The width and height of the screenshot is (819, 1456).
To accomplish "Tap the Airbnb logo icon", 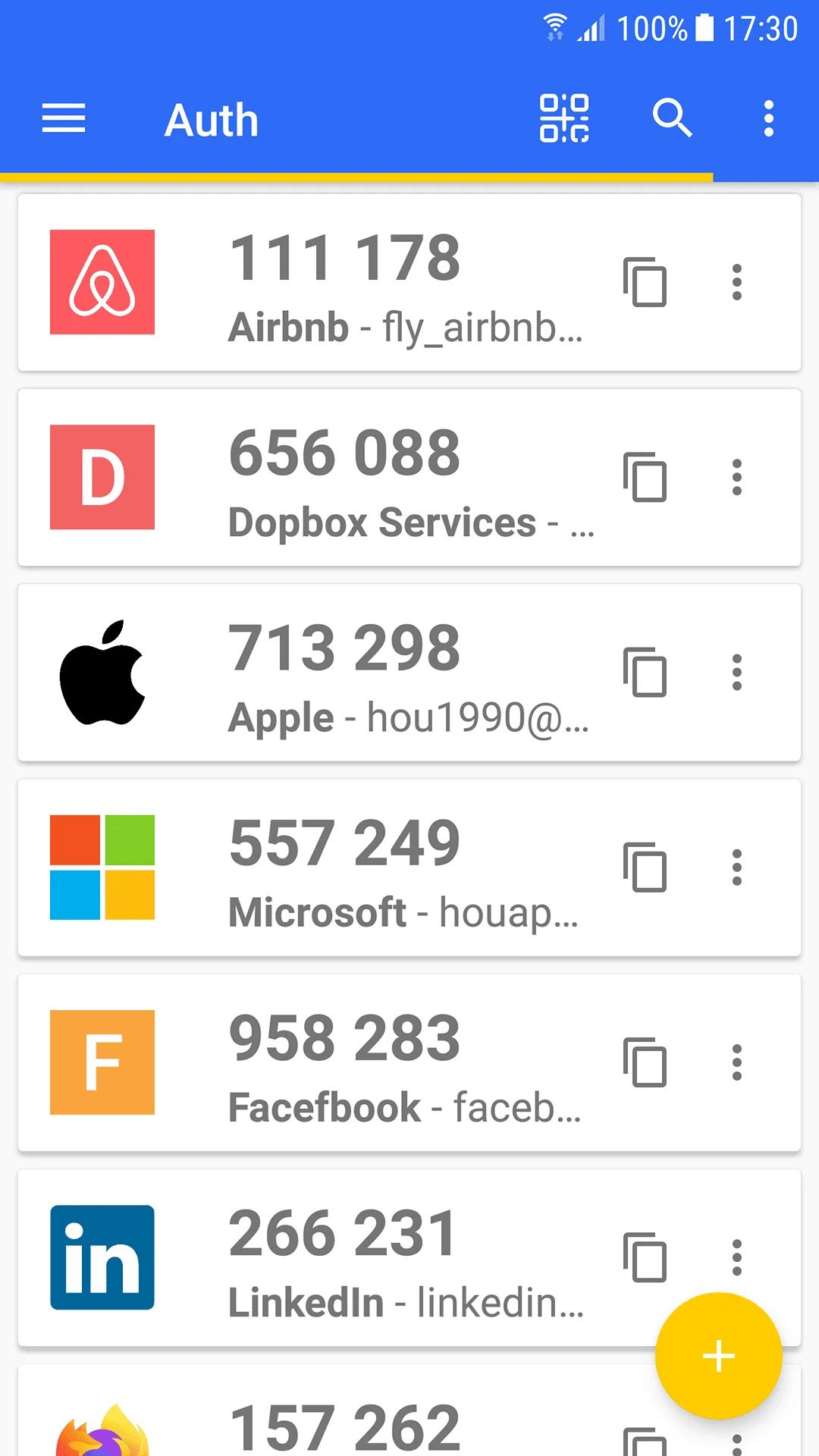I will [102, 282].
